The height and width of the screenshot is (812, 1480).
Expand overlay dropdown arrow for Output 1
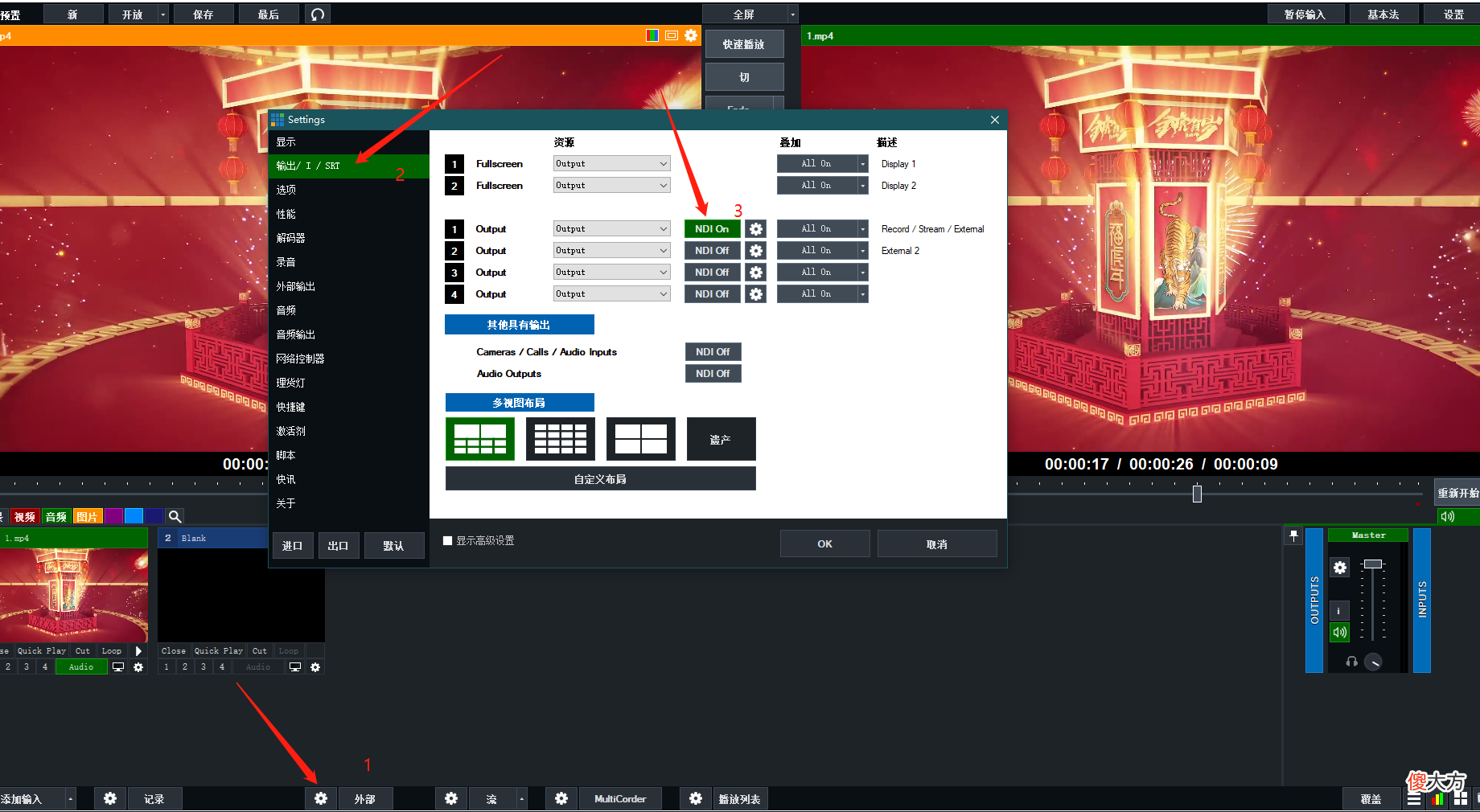point(863,229)
